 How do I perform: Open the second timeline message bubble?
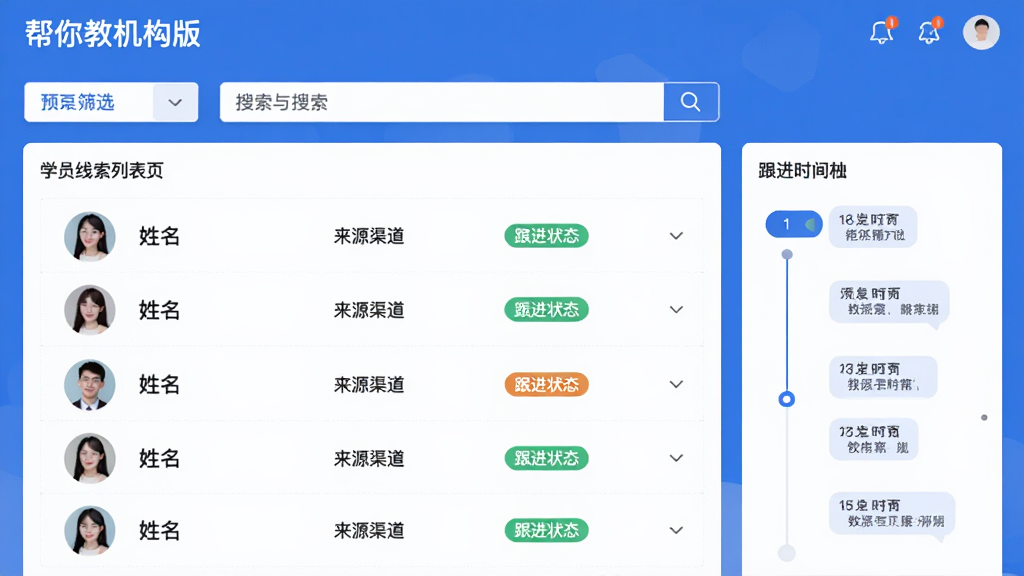[889, 302]
